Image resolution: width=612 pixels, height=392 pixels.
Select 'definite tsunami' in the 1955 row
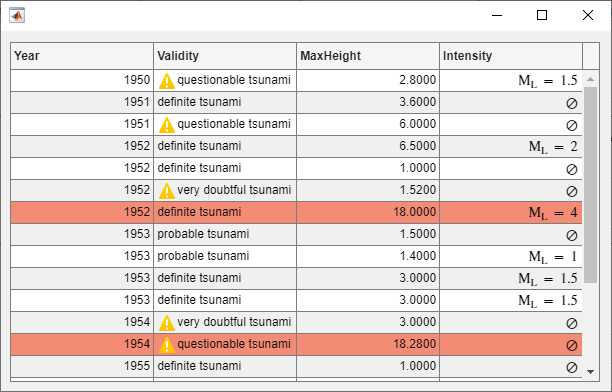199,366
